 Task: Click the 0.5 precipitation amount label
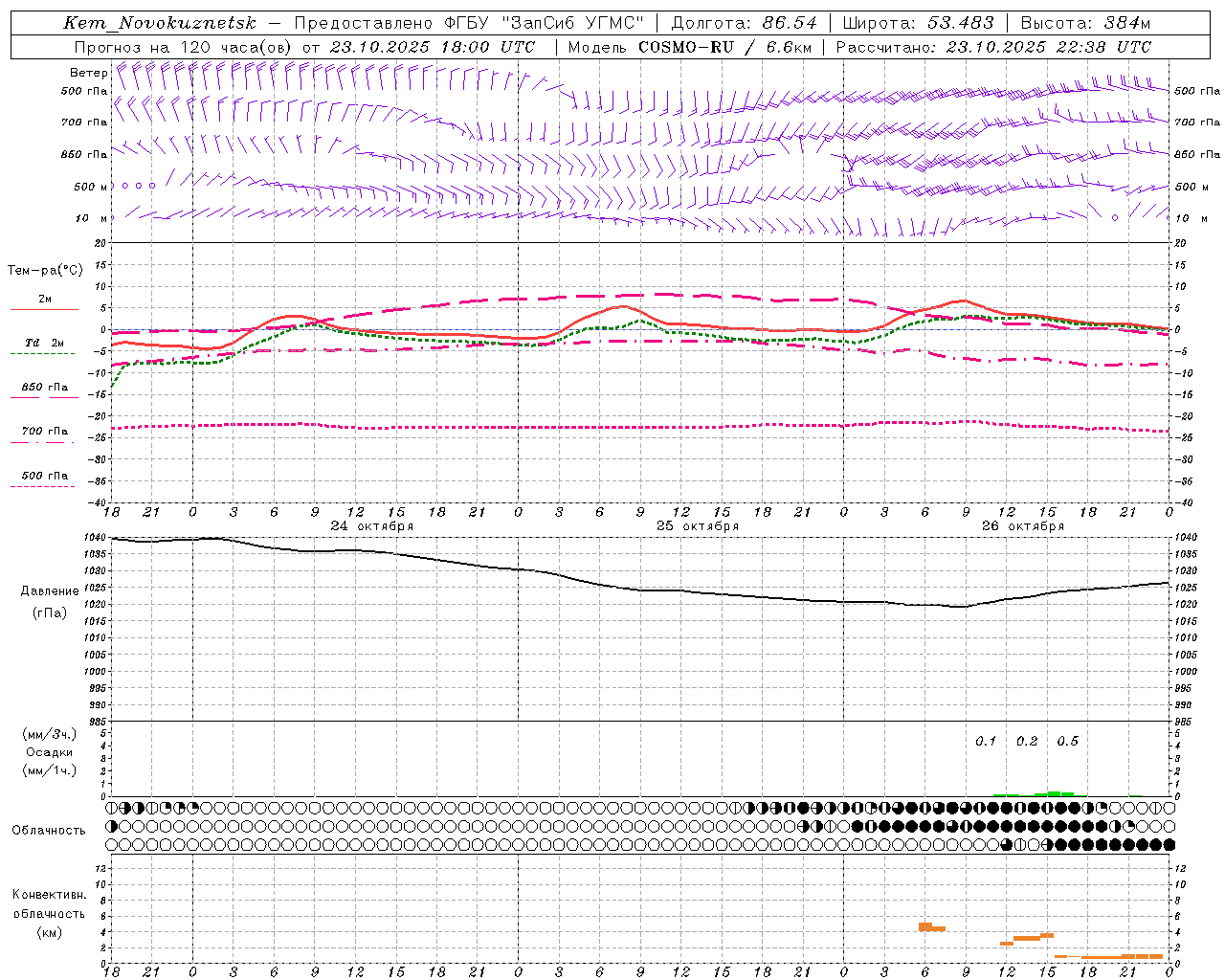pyautogui.click(x=1067, y=741)
